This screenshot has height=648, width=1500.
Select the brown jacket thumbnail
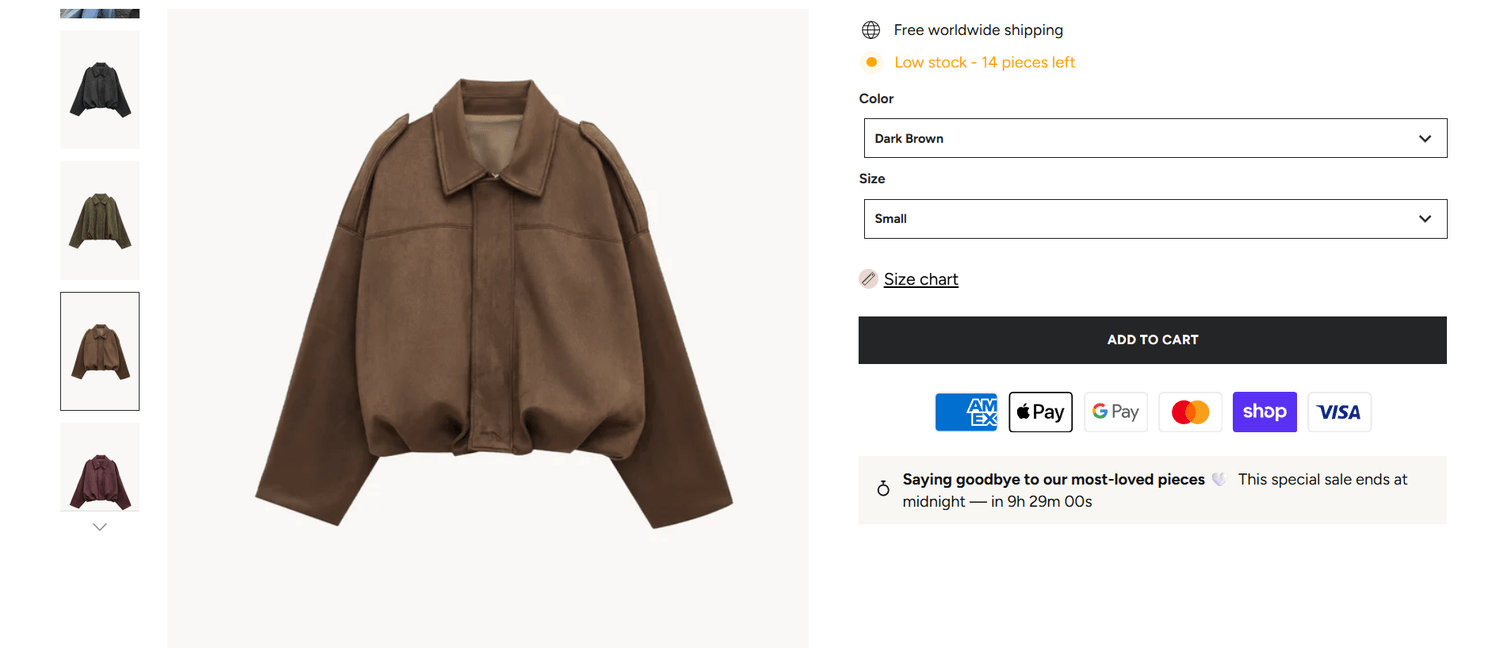pyautogui.click(x=100, y=351)
